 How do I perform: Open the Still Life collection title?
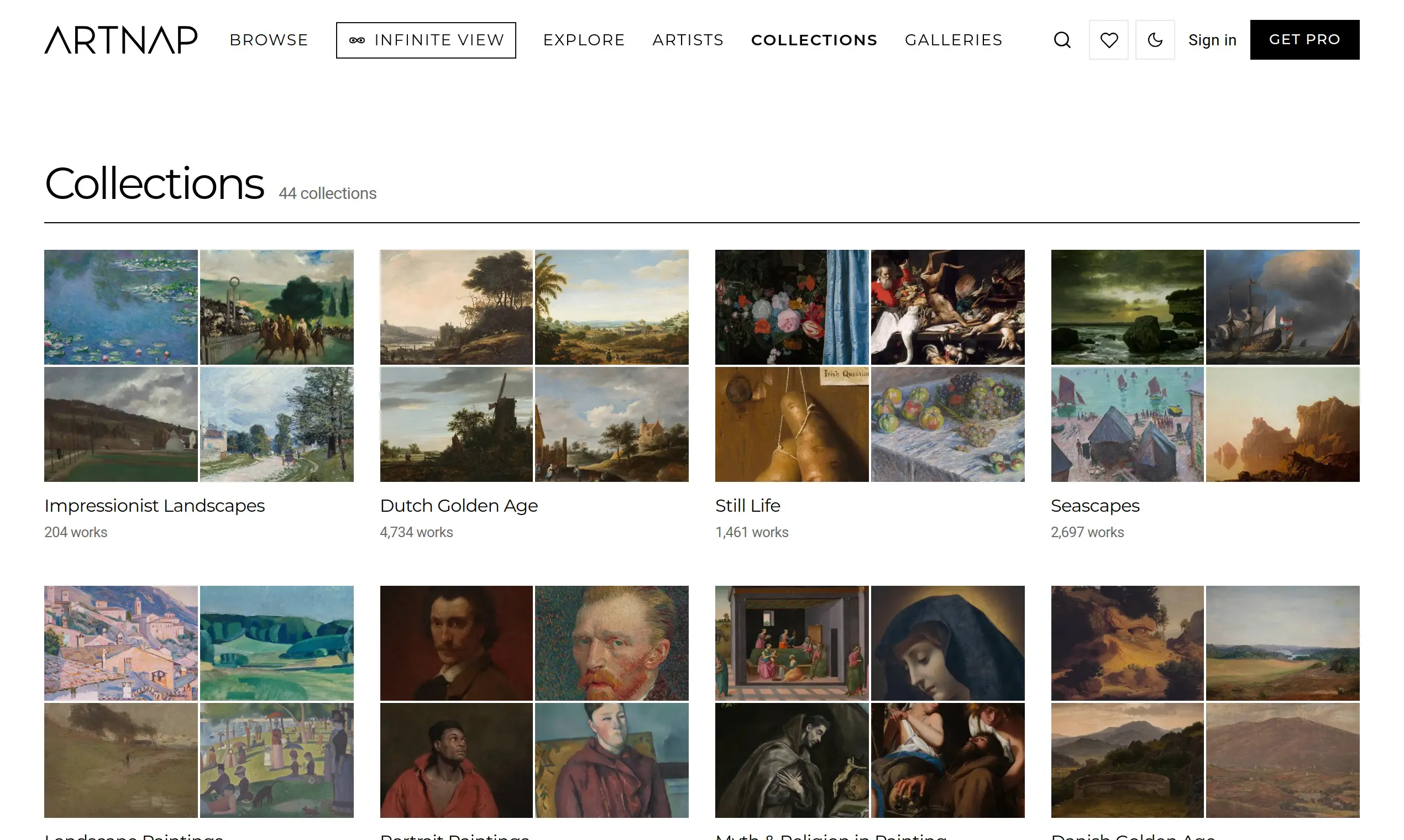(x=747, y=506)
